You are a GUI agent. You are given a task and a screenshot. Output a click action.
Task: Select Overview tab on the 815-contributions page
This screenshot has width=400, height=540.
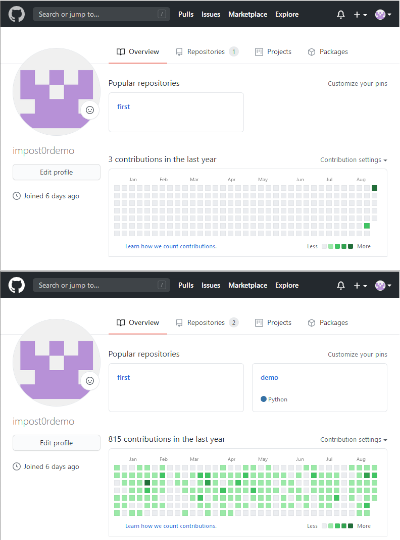click(138, 322)
